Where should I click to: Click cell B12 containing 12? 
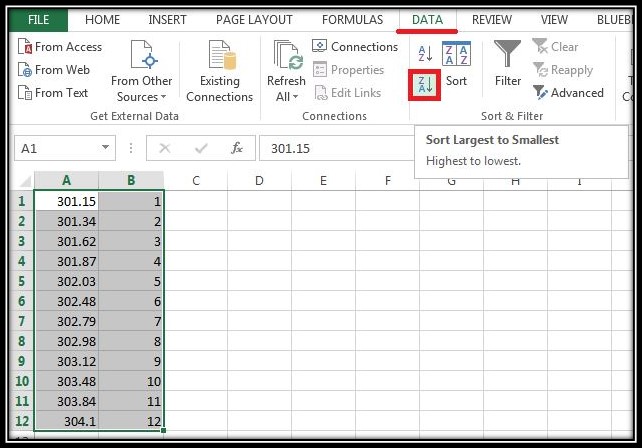pyautogui.click(x=131, y=421)
